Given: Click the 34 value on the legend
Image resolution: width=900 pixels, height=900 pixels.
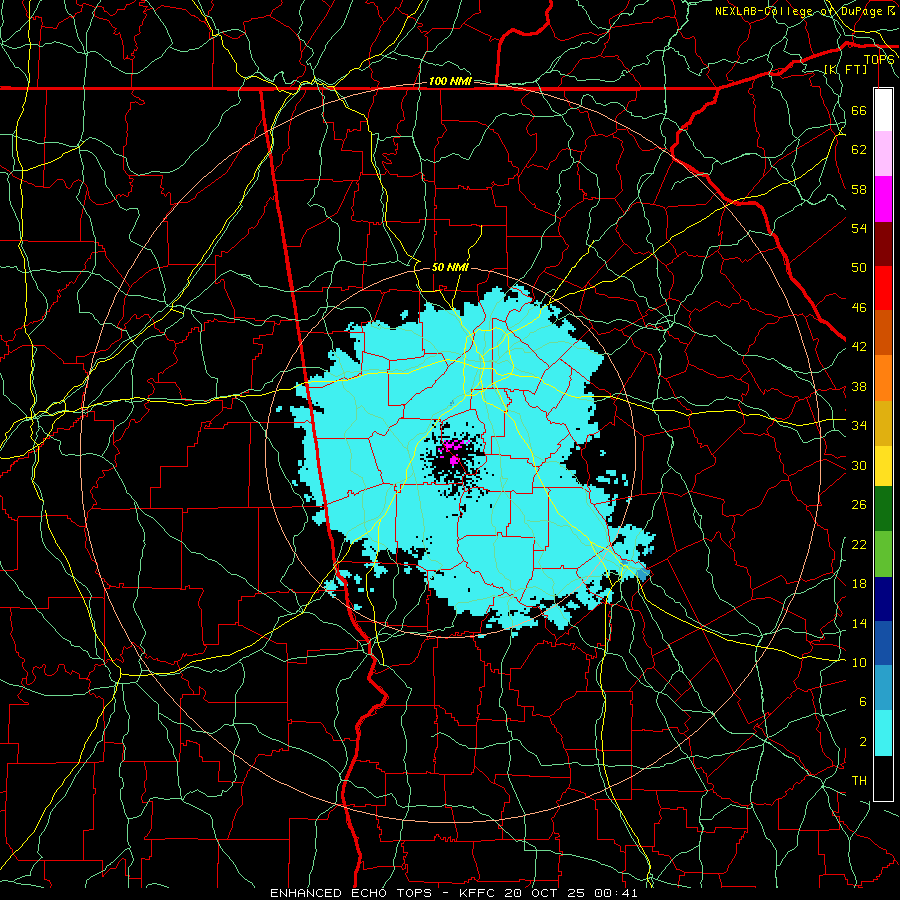Looking at the screenshot, I should click(x=859, y=426).
